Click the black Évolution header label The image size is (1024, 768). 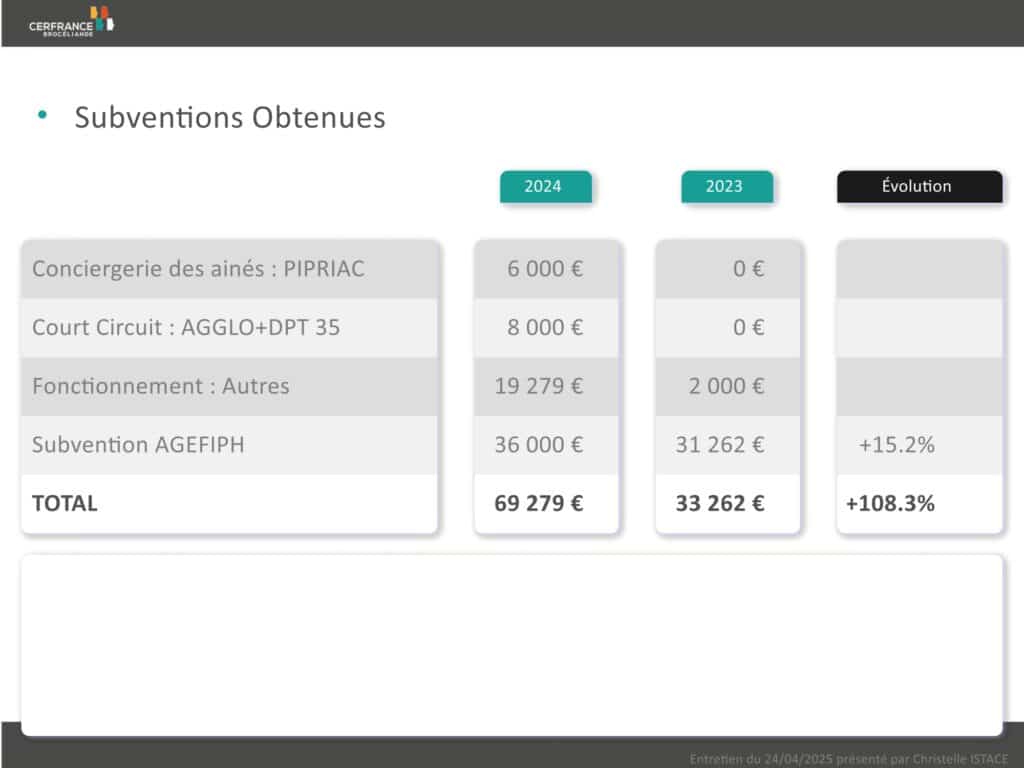pos(920,187)
